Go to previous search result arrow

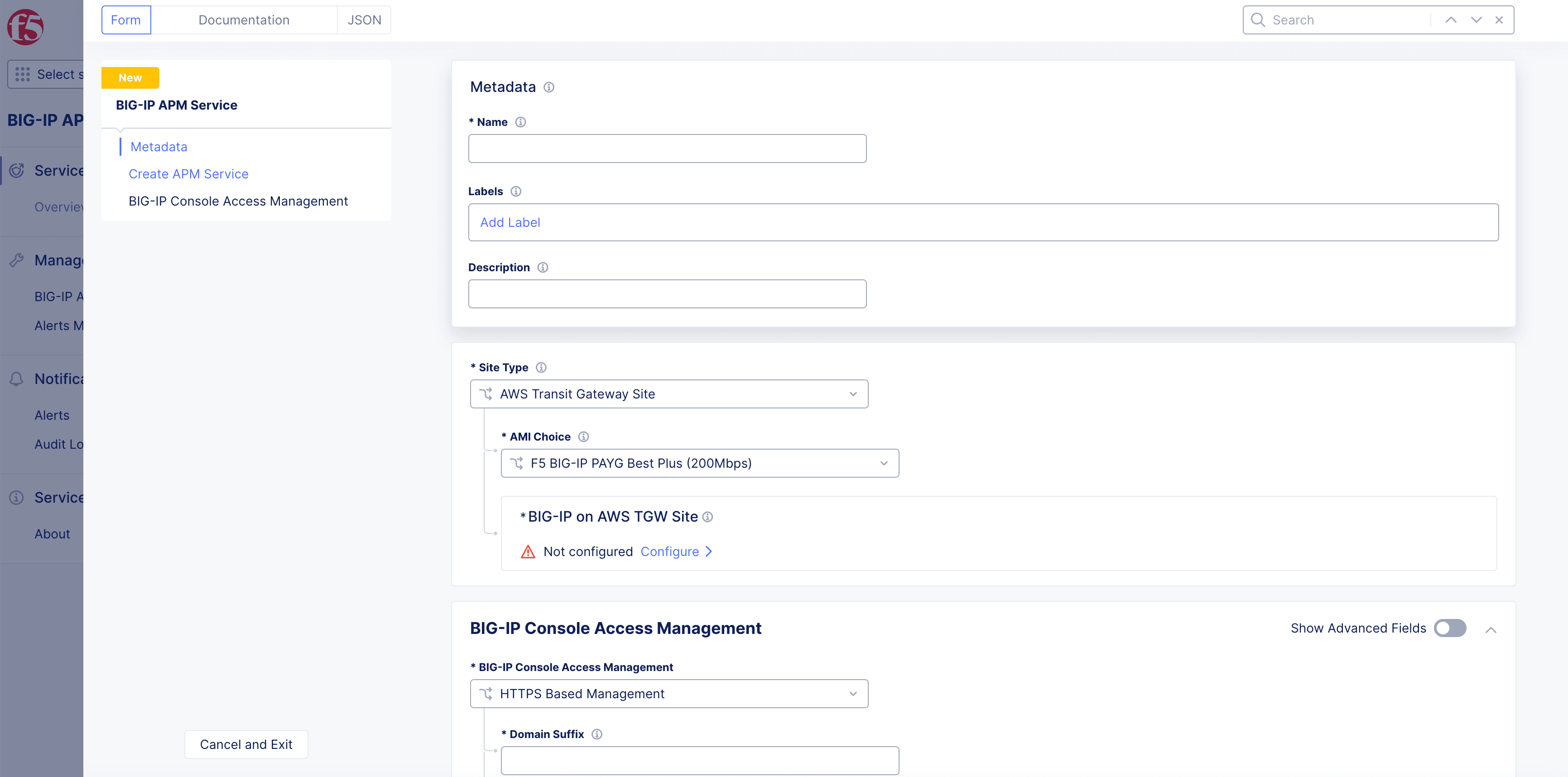(x=1451, y=20)
